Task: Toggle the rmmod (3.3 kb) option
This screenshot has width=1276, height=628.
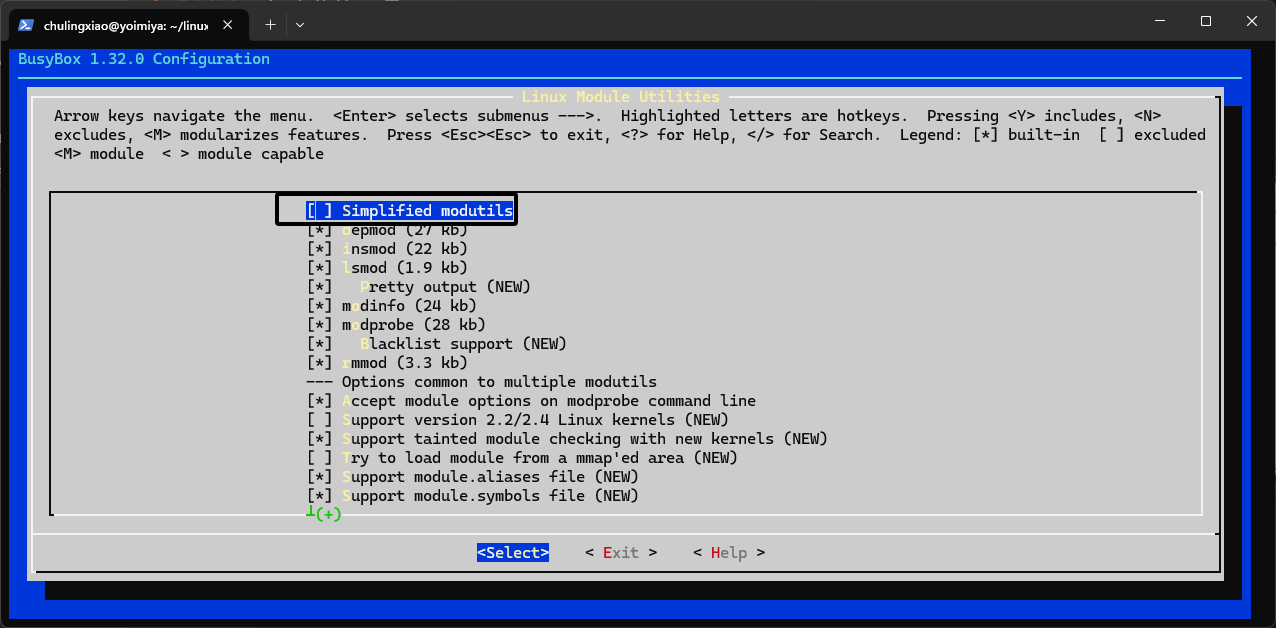Action: pos(387,363)
